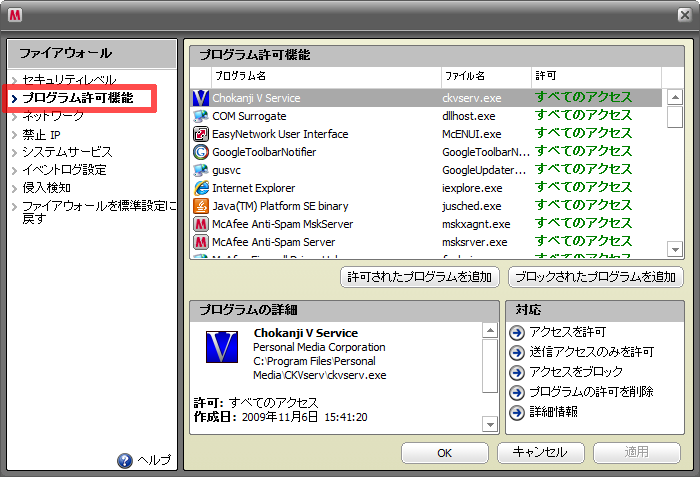Select イベントログ設定 in the sidebar

(x=64, y=170)
